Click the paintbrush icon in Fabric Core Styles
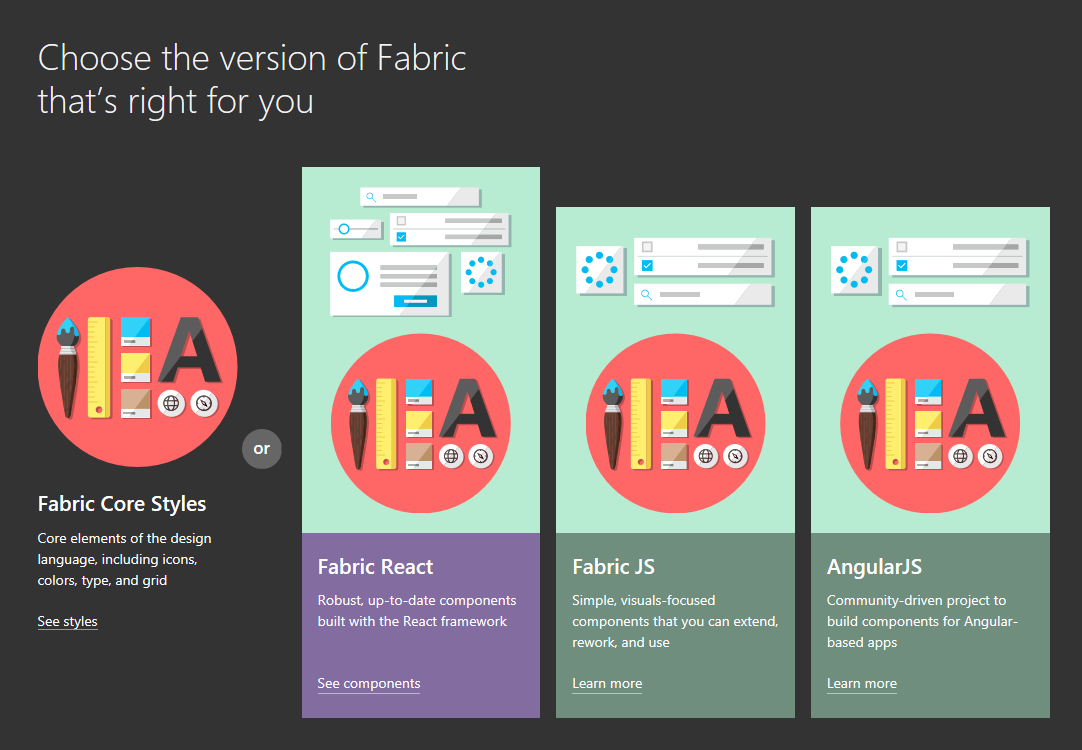The width and height of the screenshot is (1082, 750). 68,366
